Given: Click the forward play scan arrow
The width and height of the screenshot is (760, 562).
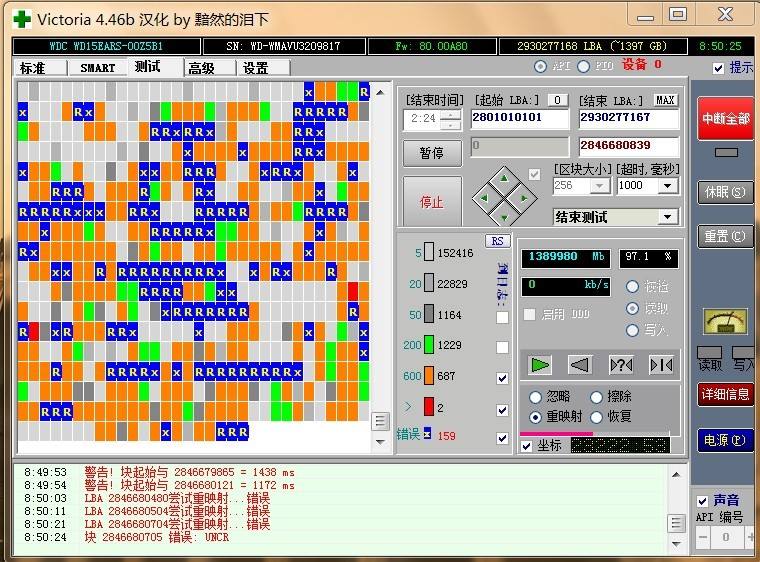Looking at the screenshot, I should click(x=540, y=365).
